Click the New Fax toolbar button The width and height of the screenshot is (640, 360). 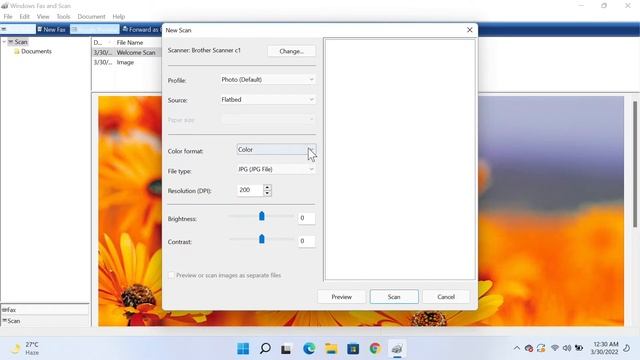point(51,29)
